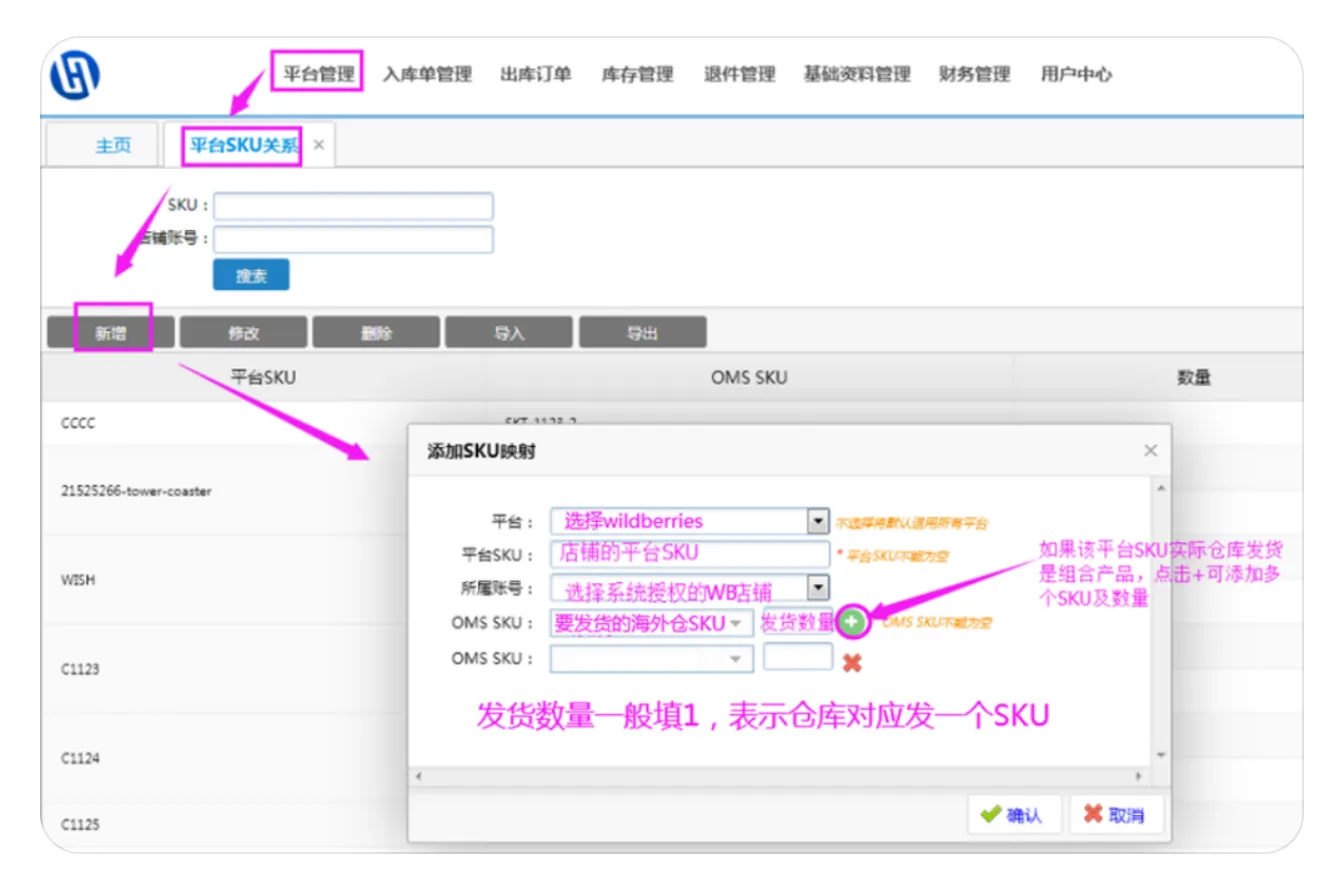The width and height of the screenshot is (1344, 890).
Task: Click green plus icon to add SKU row
Action: pos(851,622)
